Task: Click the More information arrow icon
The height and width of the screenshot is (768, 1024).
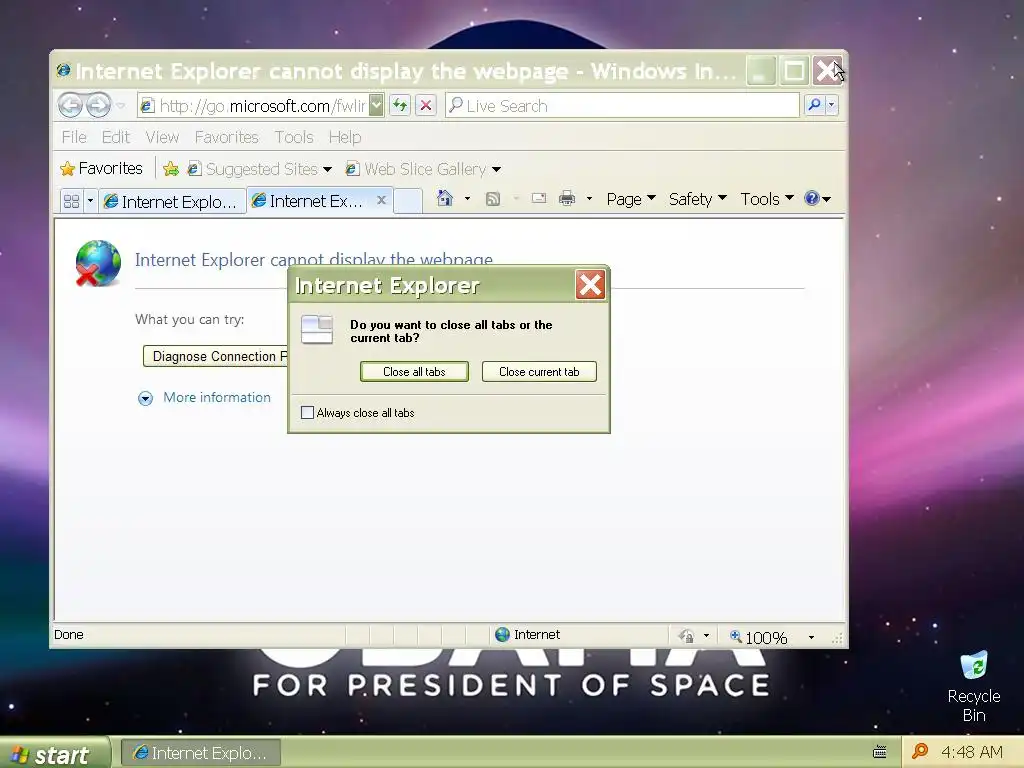Action: (x=145, y=398)
